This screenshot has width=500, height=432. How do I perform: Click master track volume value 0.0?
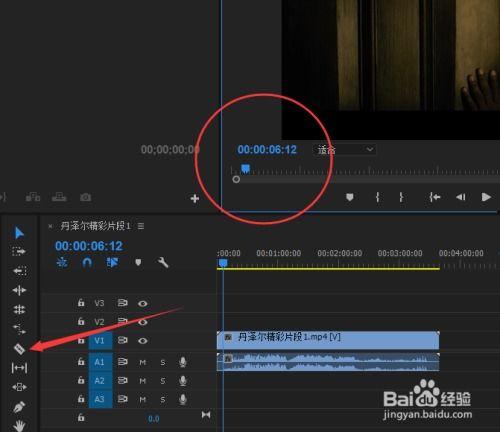(154, 419)
